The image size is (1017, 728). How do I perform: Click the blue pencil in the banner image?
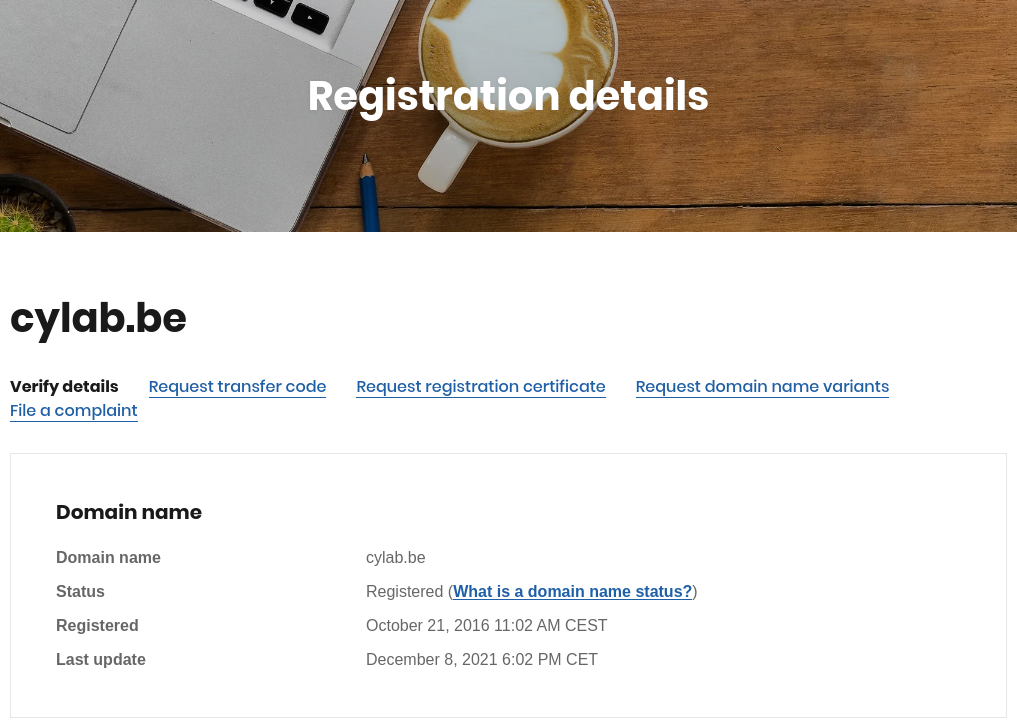[x=370, y=195]
